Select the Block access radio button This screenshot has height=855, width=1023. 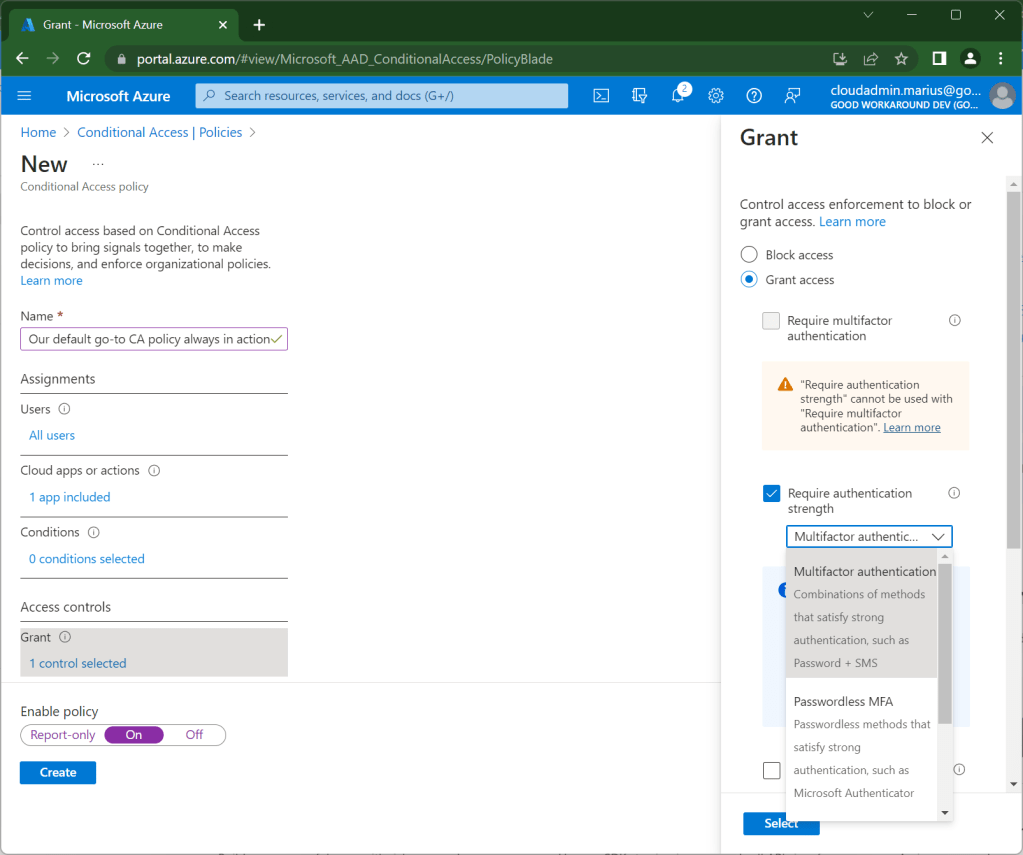[749, 255]
